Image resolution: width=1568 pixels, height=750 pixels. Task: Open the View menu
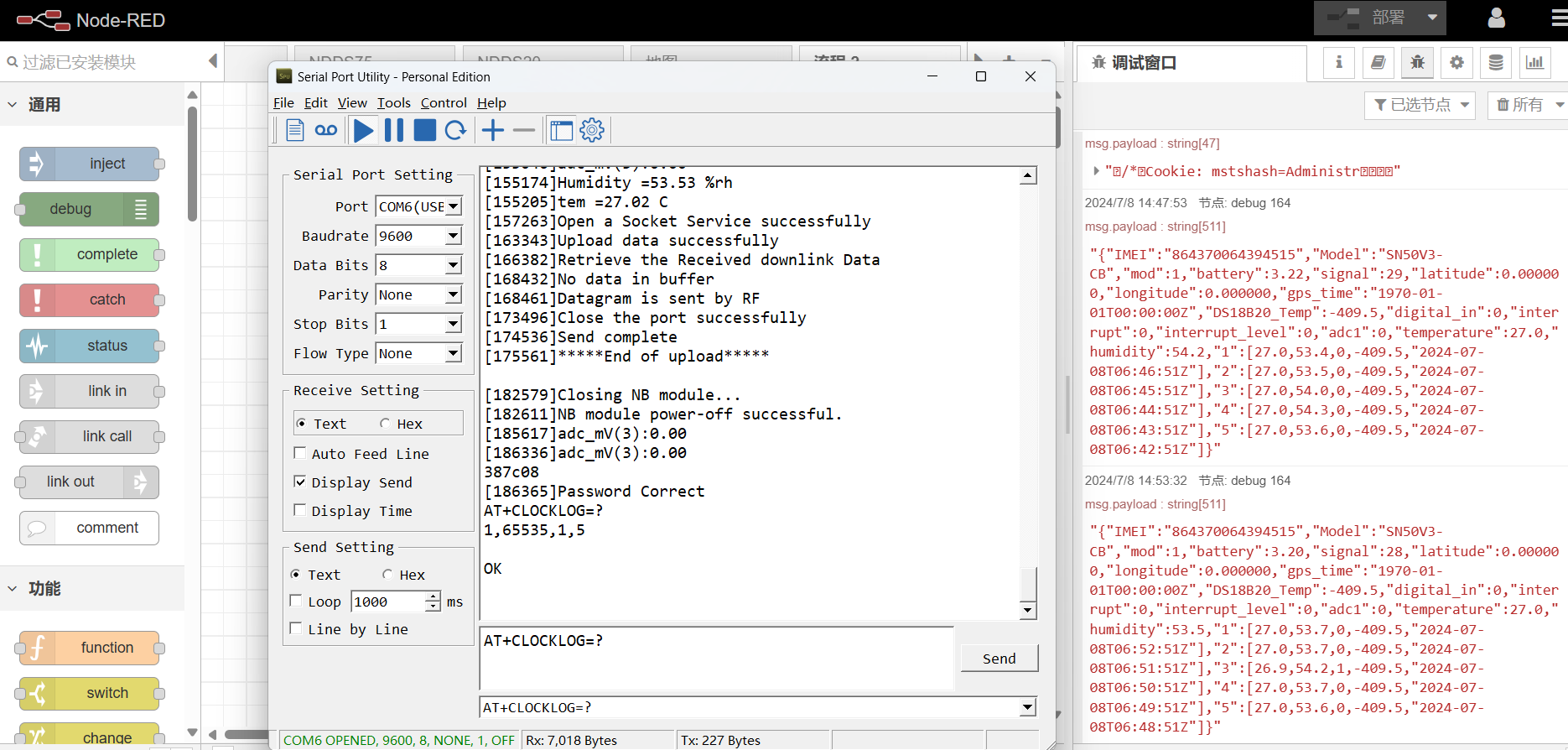coord(352,102)
